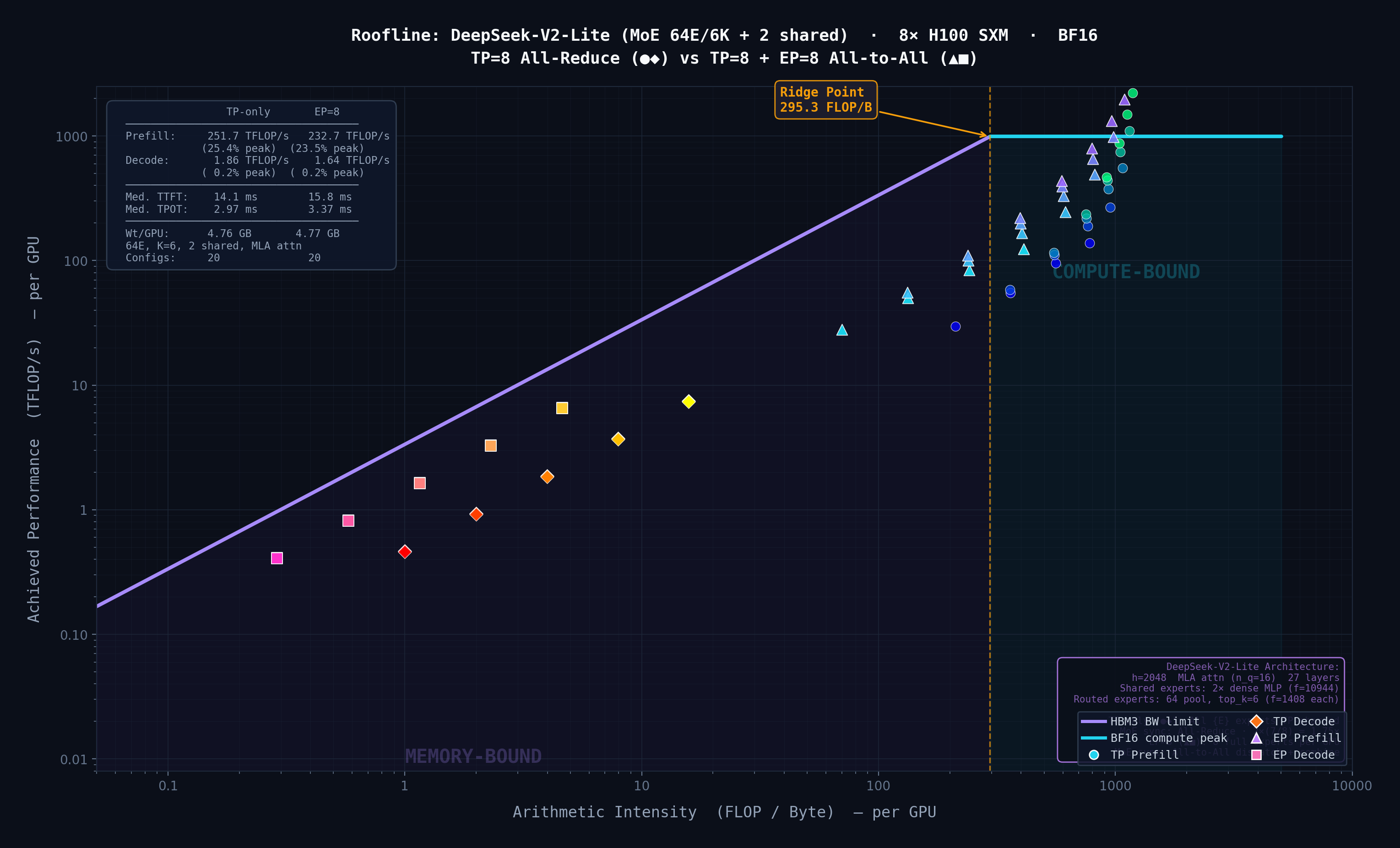Click the cyan BF16 compute peak legend swatch
The image size is (1400, 848).
pos(1094,738)
